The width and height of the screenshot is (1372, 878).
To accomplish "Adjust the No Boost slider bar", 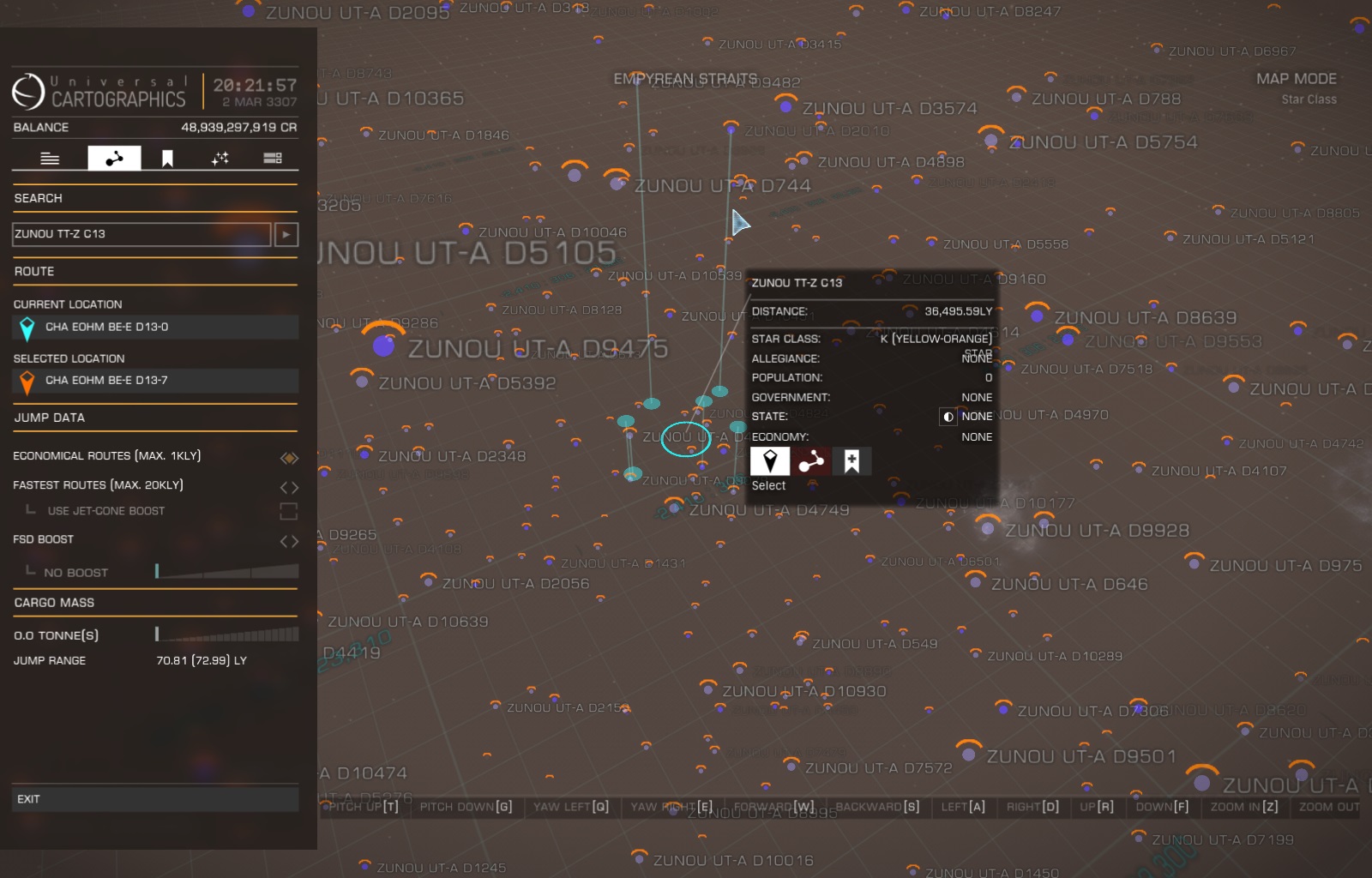I will [x=227, y=571].
